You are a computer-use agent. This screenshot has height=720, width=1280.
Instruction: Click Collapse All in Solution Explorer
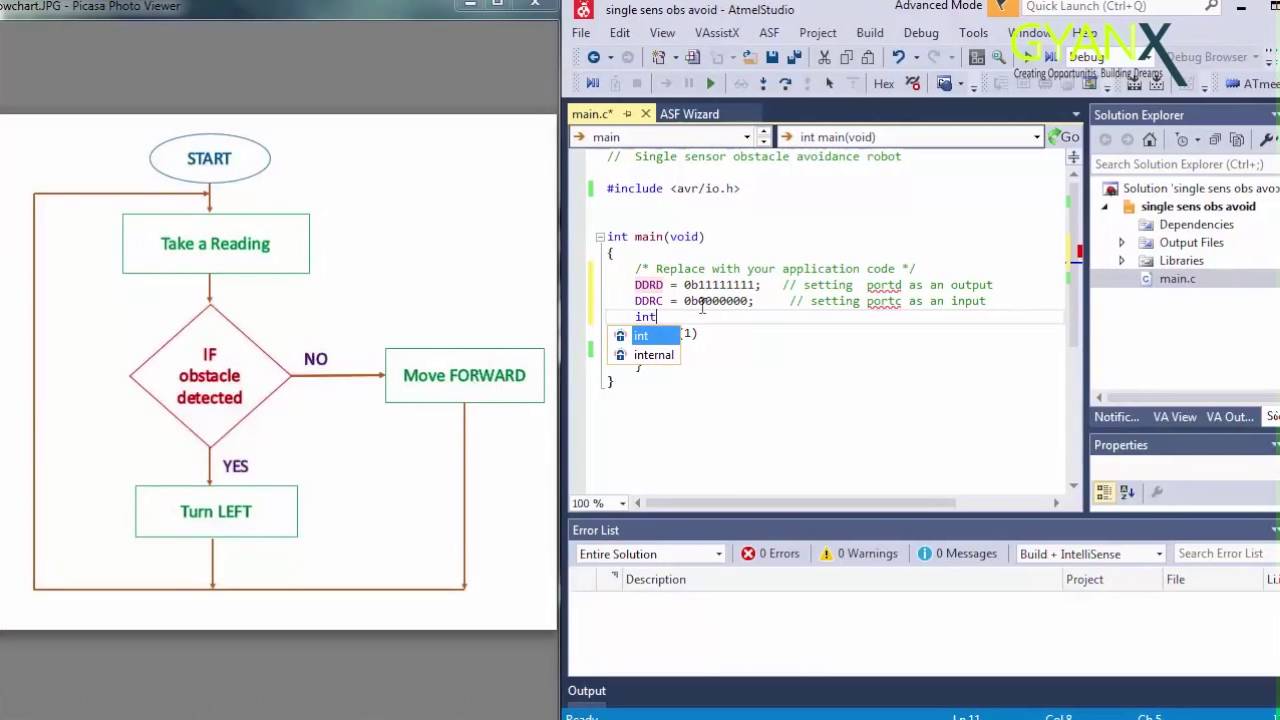[1215, 140]
